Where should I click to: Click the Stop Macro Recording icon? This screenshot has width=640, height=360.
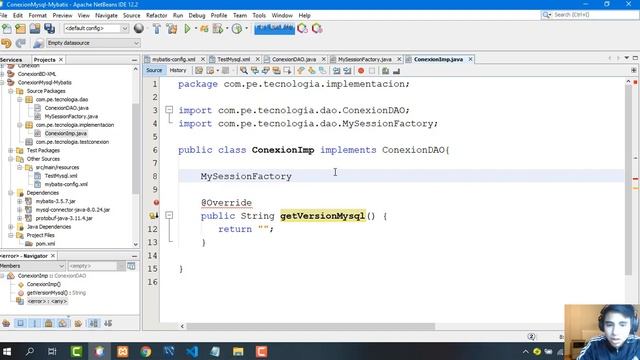(x=372, y=71)
